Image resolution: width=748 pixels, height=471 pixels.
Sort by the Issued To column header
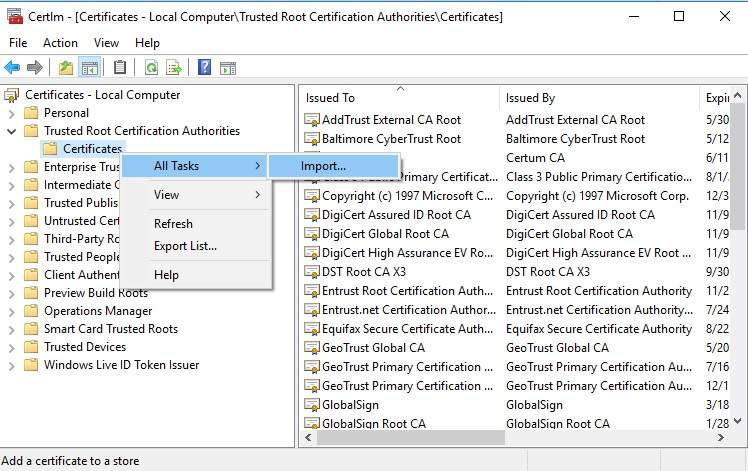point(330,98)
